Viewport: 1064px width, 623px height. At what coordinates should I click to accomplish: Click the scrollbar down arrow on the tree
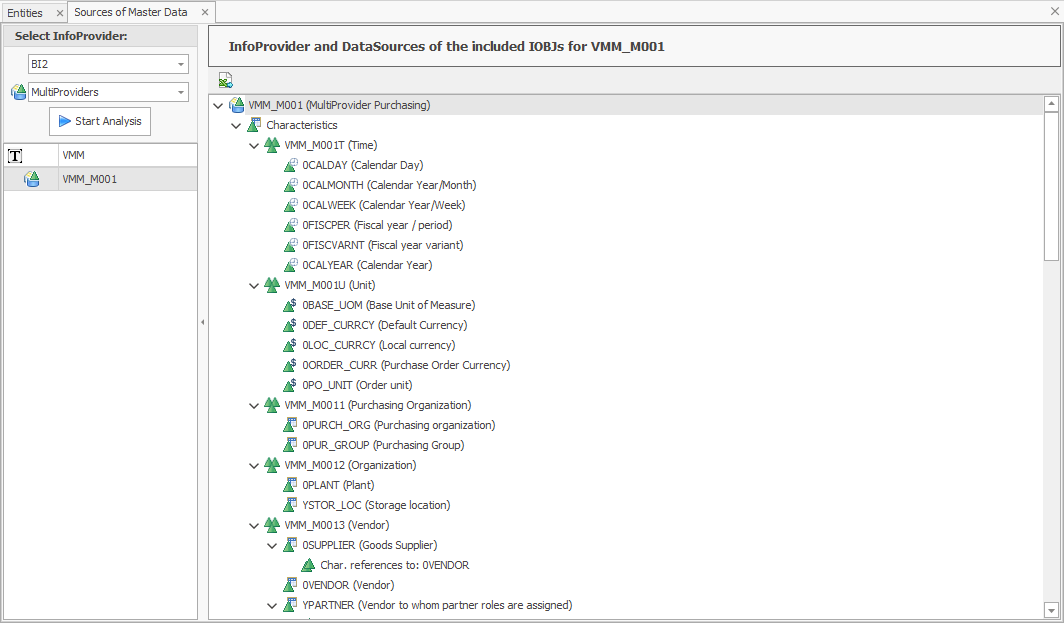[1052, 610]
